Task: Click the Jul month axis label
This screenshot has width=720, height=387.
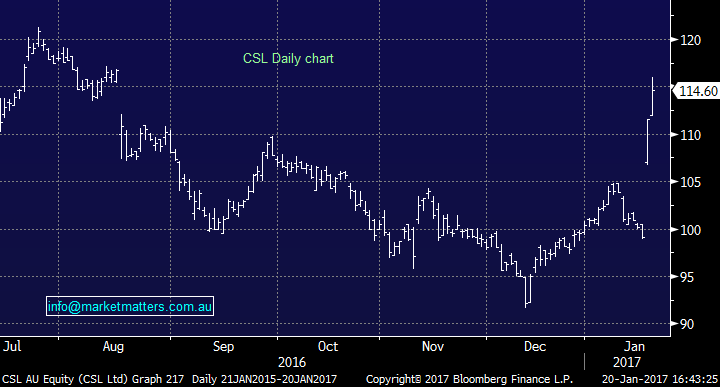Action: click(12, 346)
